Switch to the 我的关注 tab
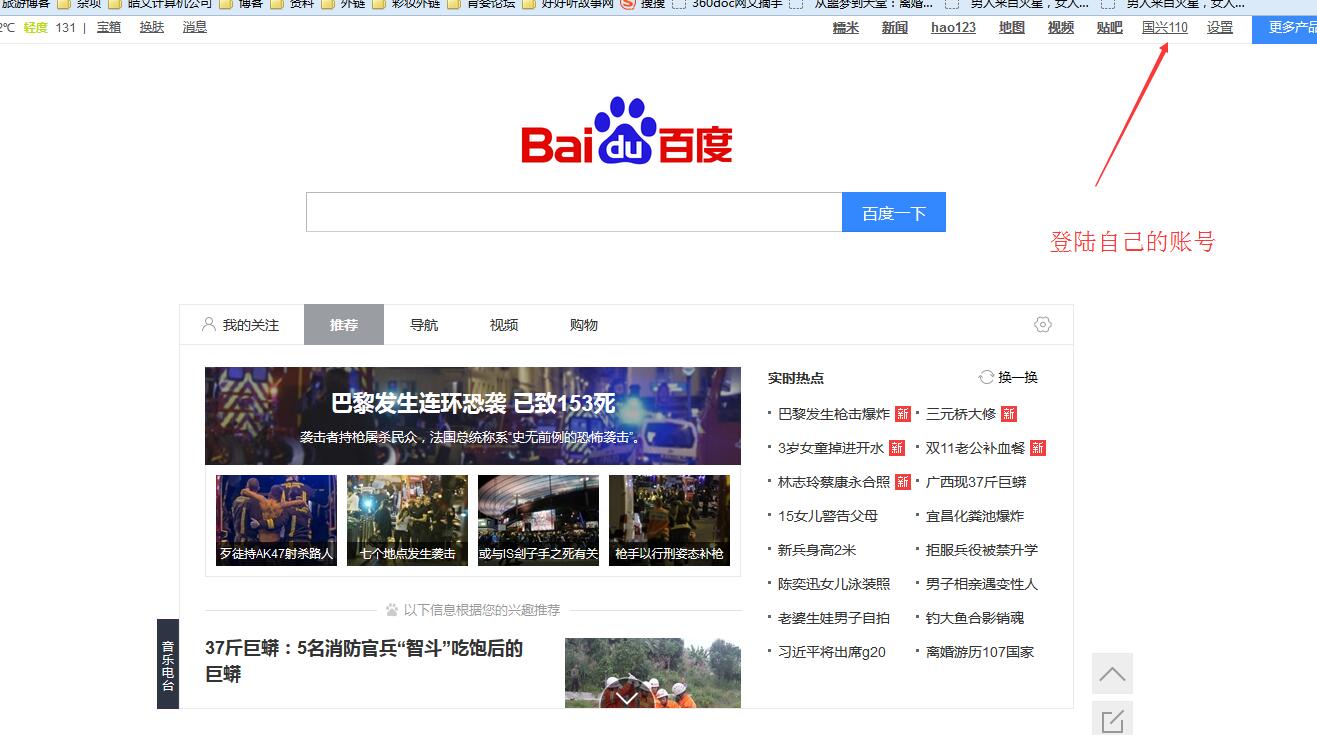Screen dimensions: 1317x735 [x=241, y=325]
